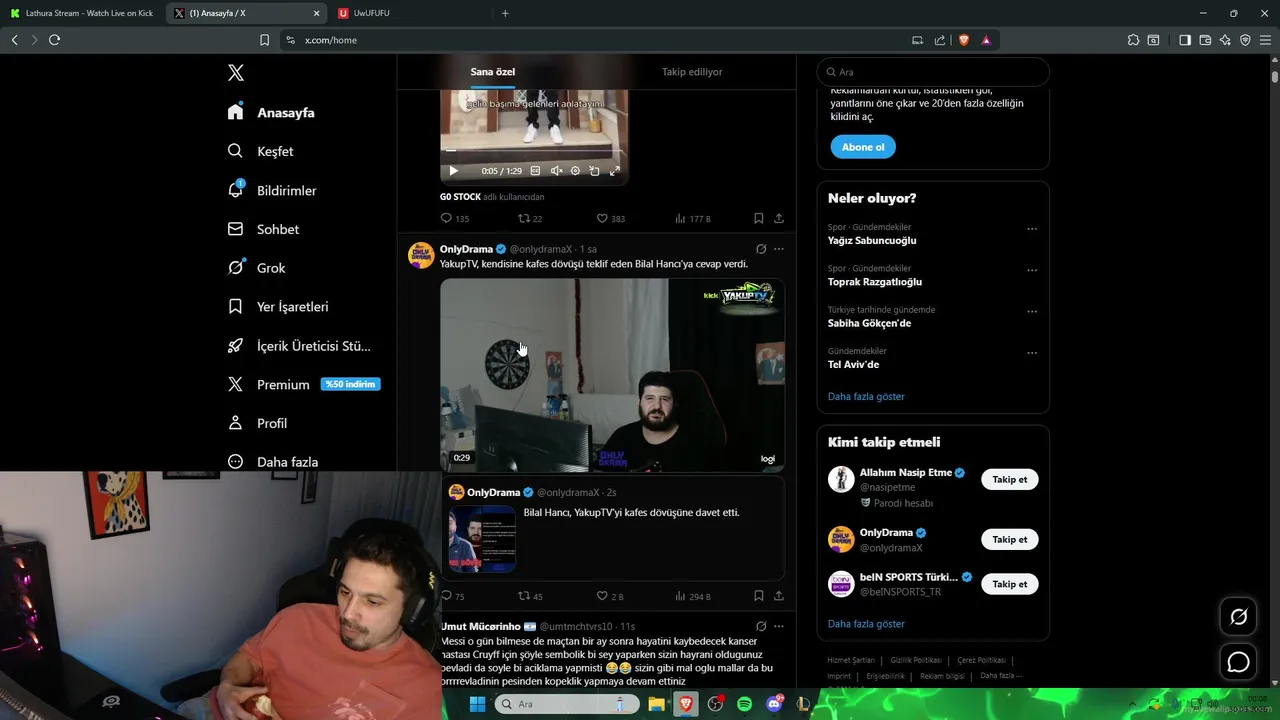Like the post with 2 B likes
This screenshot has height=720, width=1280.
click(610, 596)
